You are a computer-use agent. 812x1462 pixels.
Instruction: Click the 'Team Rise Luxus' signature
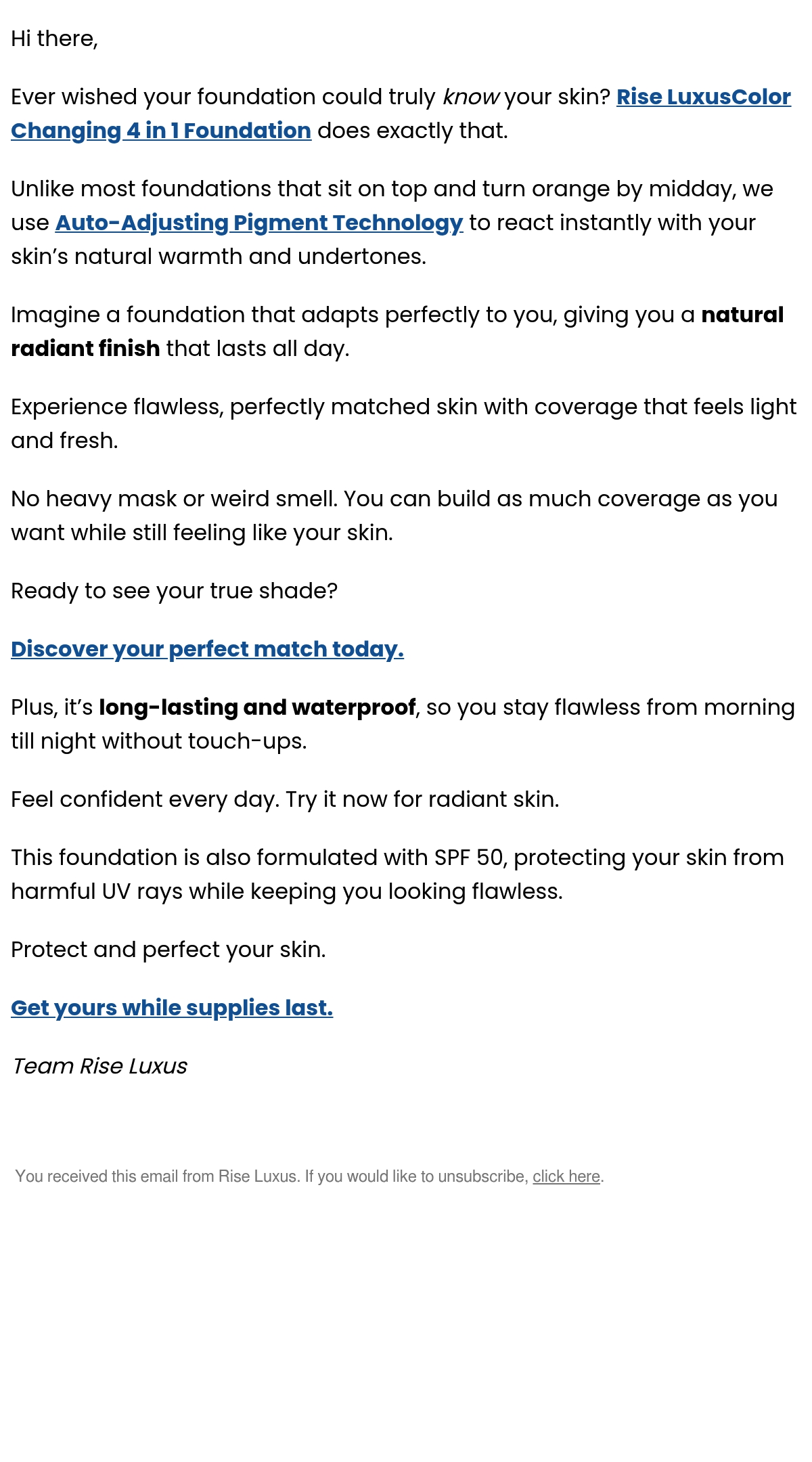(99, 1066)
